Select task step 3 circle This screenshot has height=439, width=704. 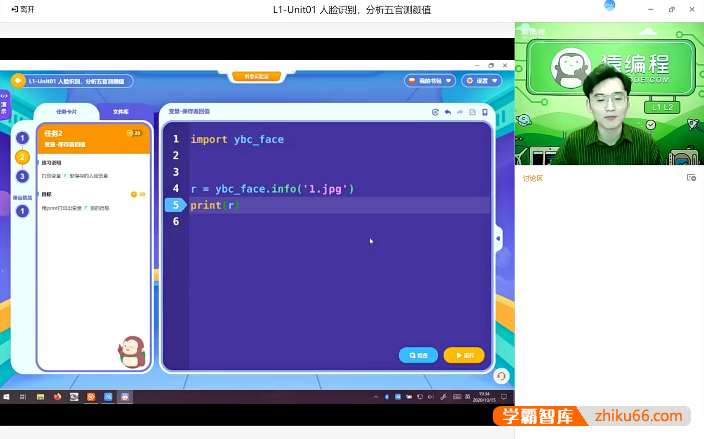click(22, 176)
